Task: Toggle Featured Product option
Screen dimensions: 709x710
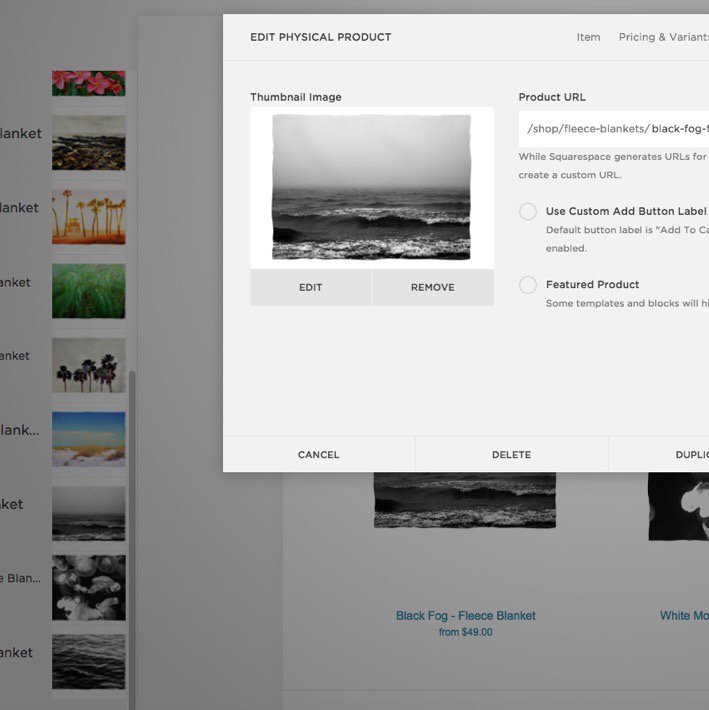Action: (528, 285)
